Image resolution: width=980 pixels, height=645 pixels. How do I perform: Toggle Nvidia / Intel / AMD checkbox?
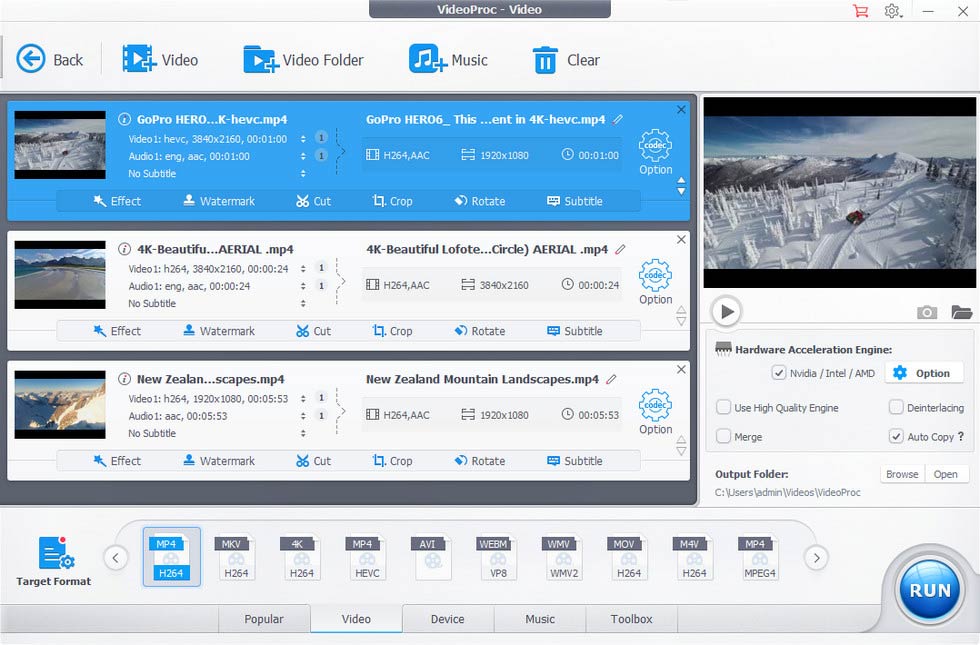[x=778, y=373]
